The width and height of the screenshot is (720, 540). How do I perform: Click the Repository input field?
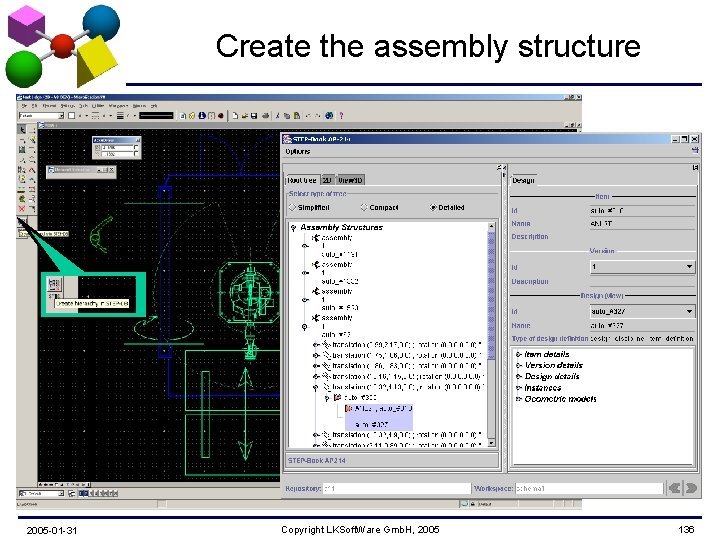pos(397,489)
